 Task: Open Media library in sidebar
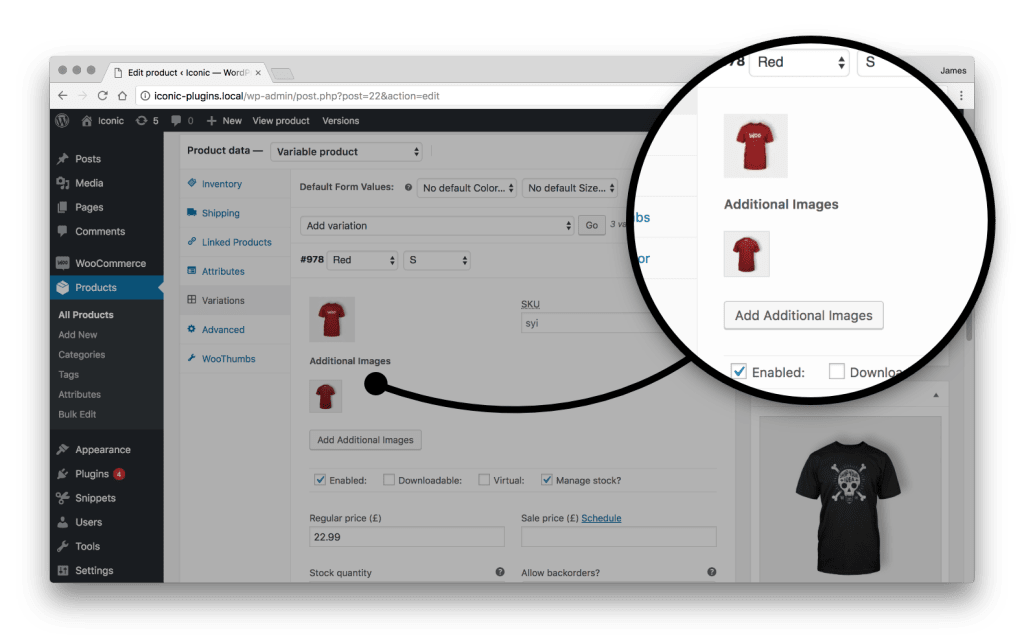click(x=89, y=183)
